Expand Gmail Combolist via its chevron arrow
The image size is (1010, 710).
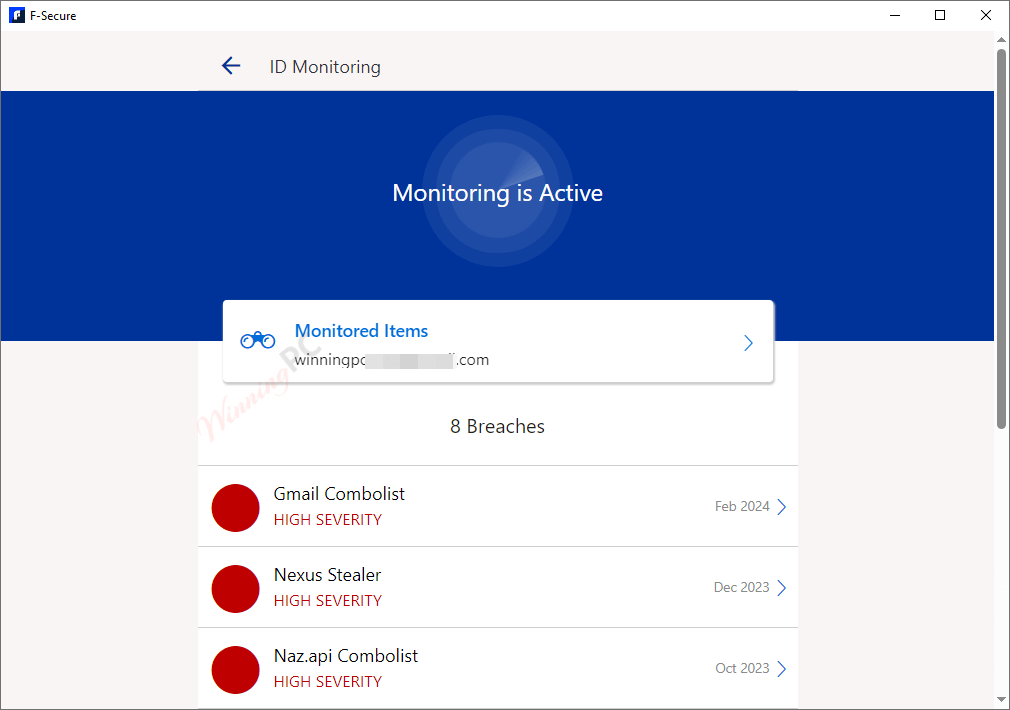pyautogui.click(x=781, y=506)
